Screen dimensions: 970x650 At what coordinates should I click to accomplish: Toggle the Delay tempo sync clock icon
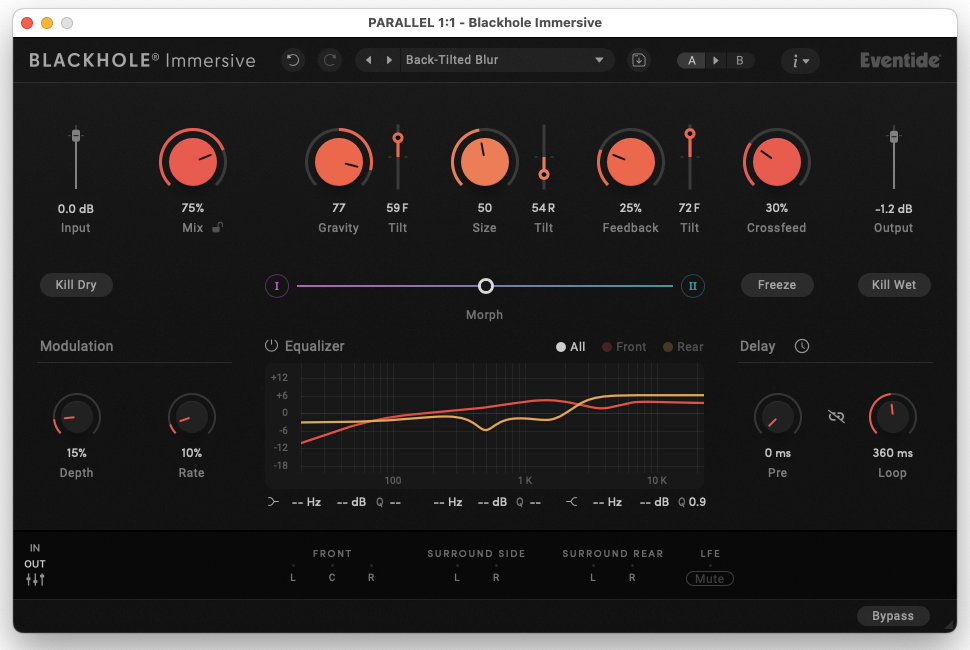802,346
